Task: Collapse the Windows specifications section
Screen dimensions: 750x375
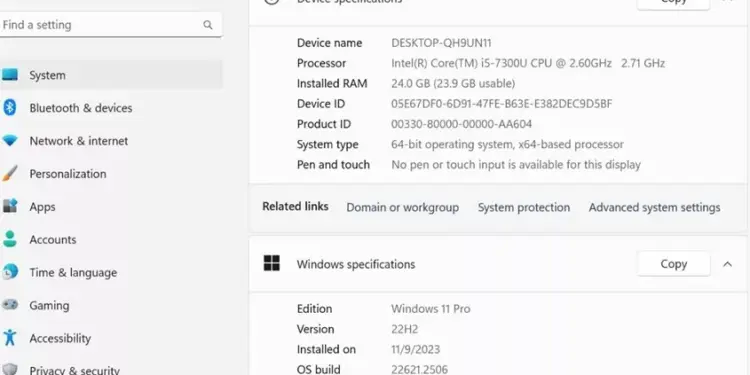Action: (x=728, y=264)
